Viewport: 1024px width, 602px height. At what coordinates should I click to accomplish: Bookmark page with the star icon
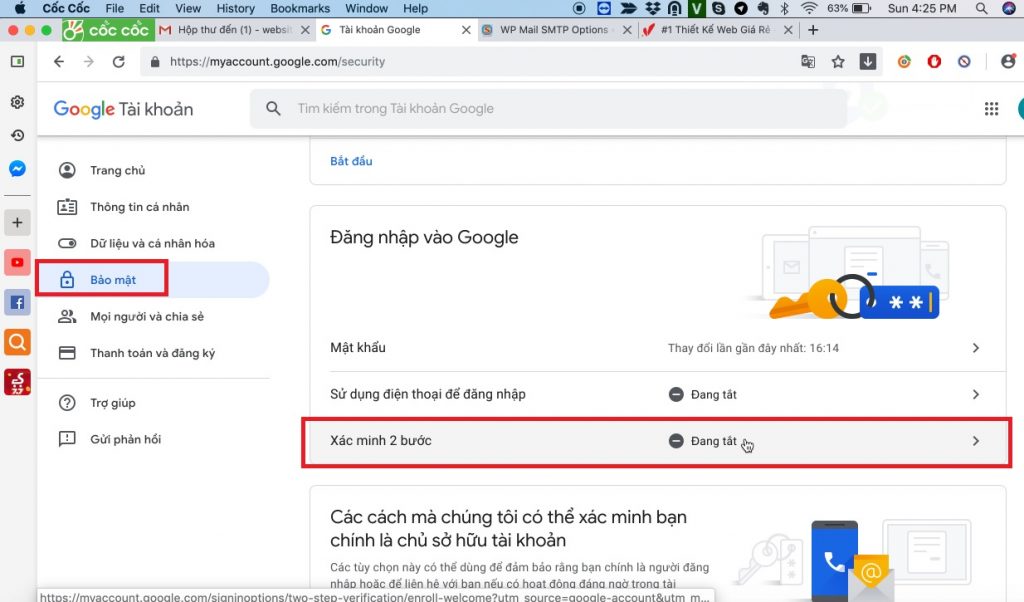(x=838, y=62)
